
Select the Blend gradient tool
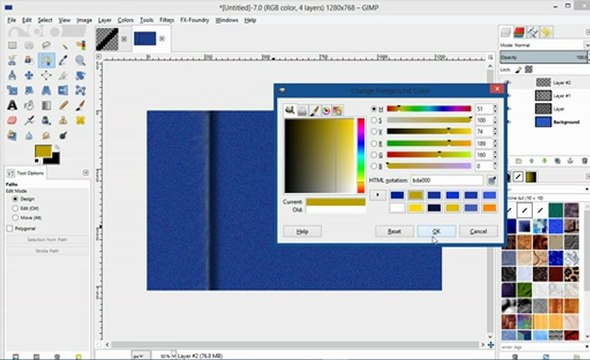coord(46,105)
